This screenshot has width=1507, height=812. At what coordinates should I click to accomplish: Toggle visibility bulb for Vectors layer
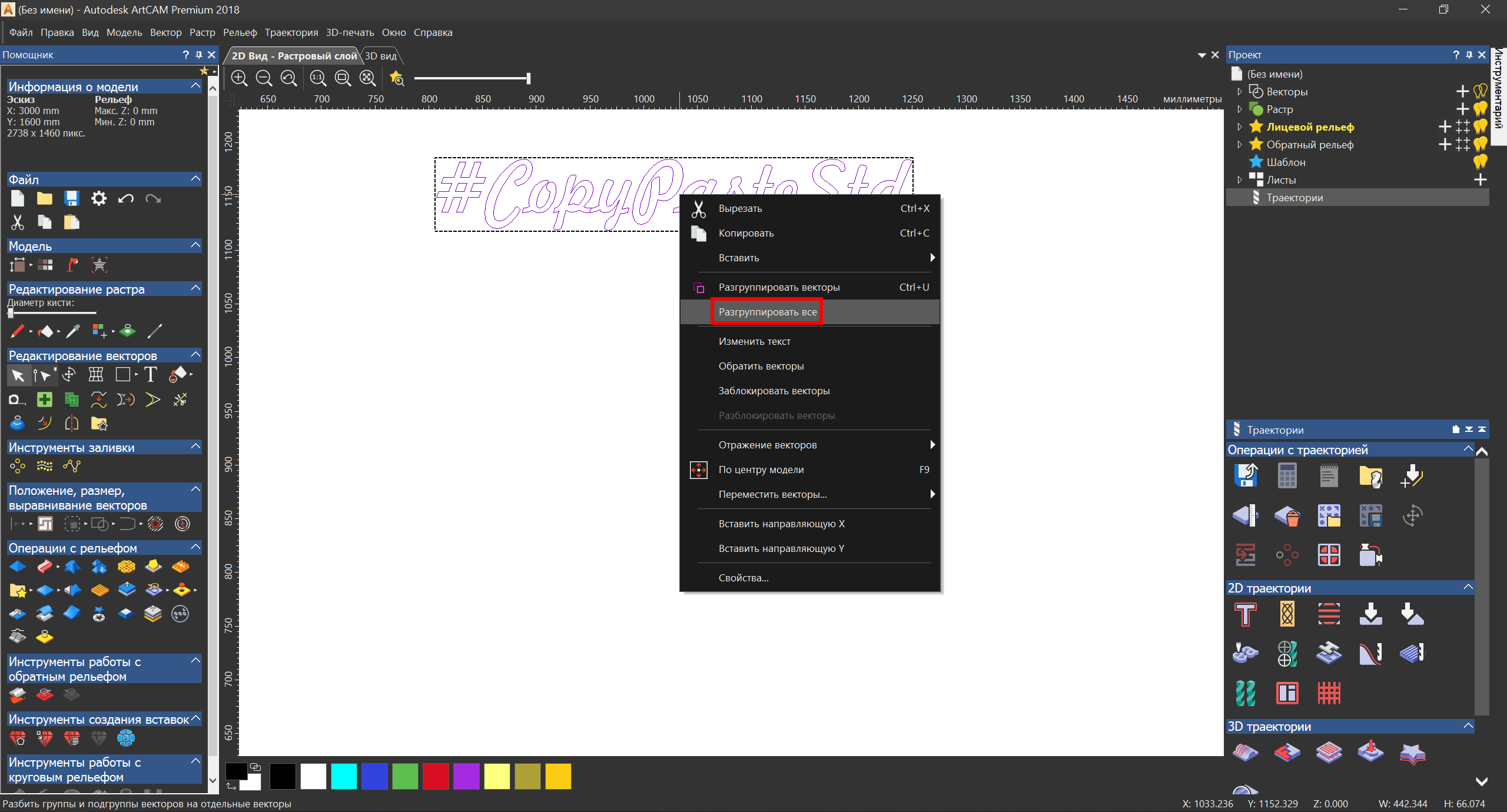tap(1481, 91)
